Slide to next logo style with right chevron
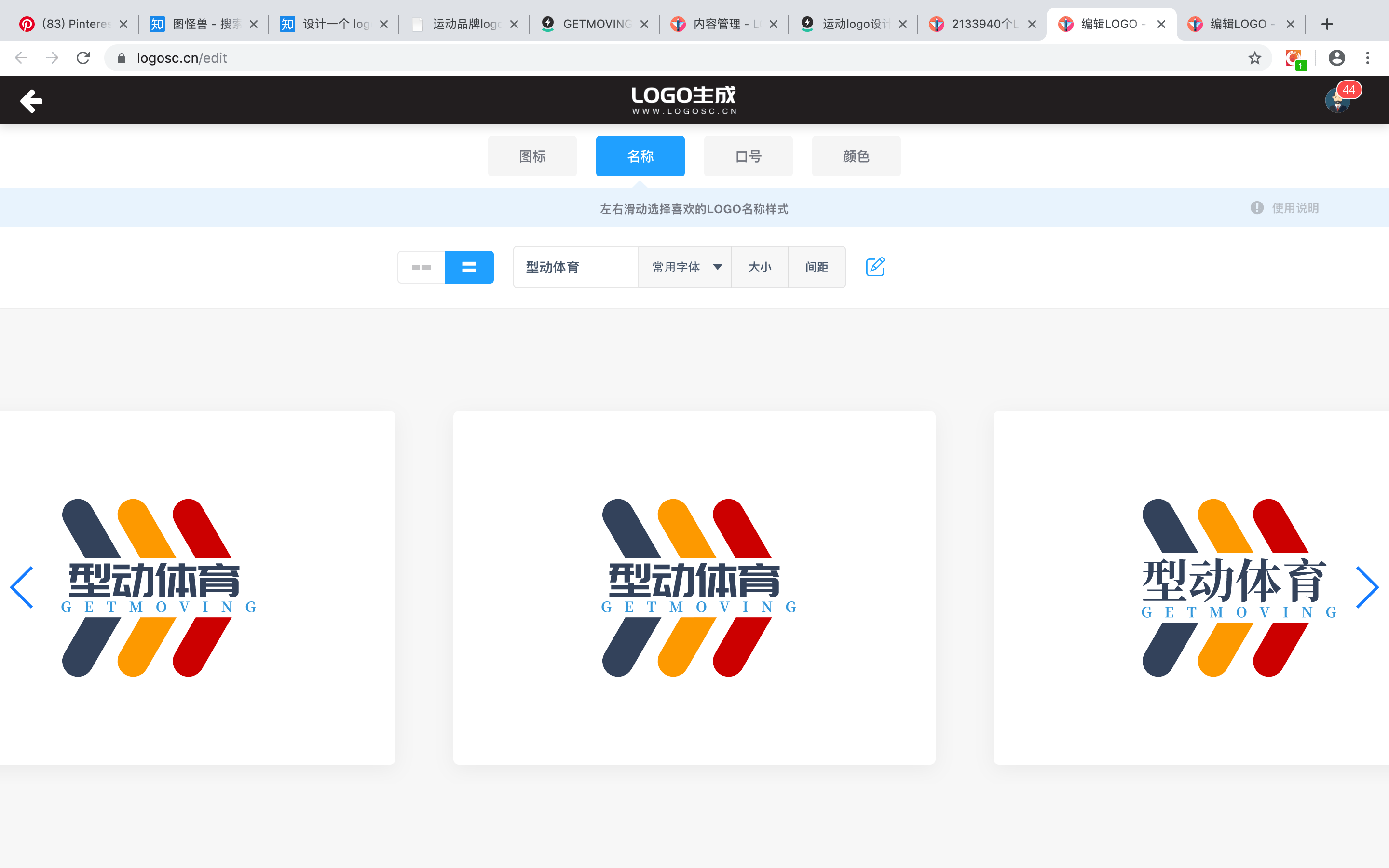The width and height of the screenshot is (1389, 868). pyautogui.click(x=1367, y=587)
